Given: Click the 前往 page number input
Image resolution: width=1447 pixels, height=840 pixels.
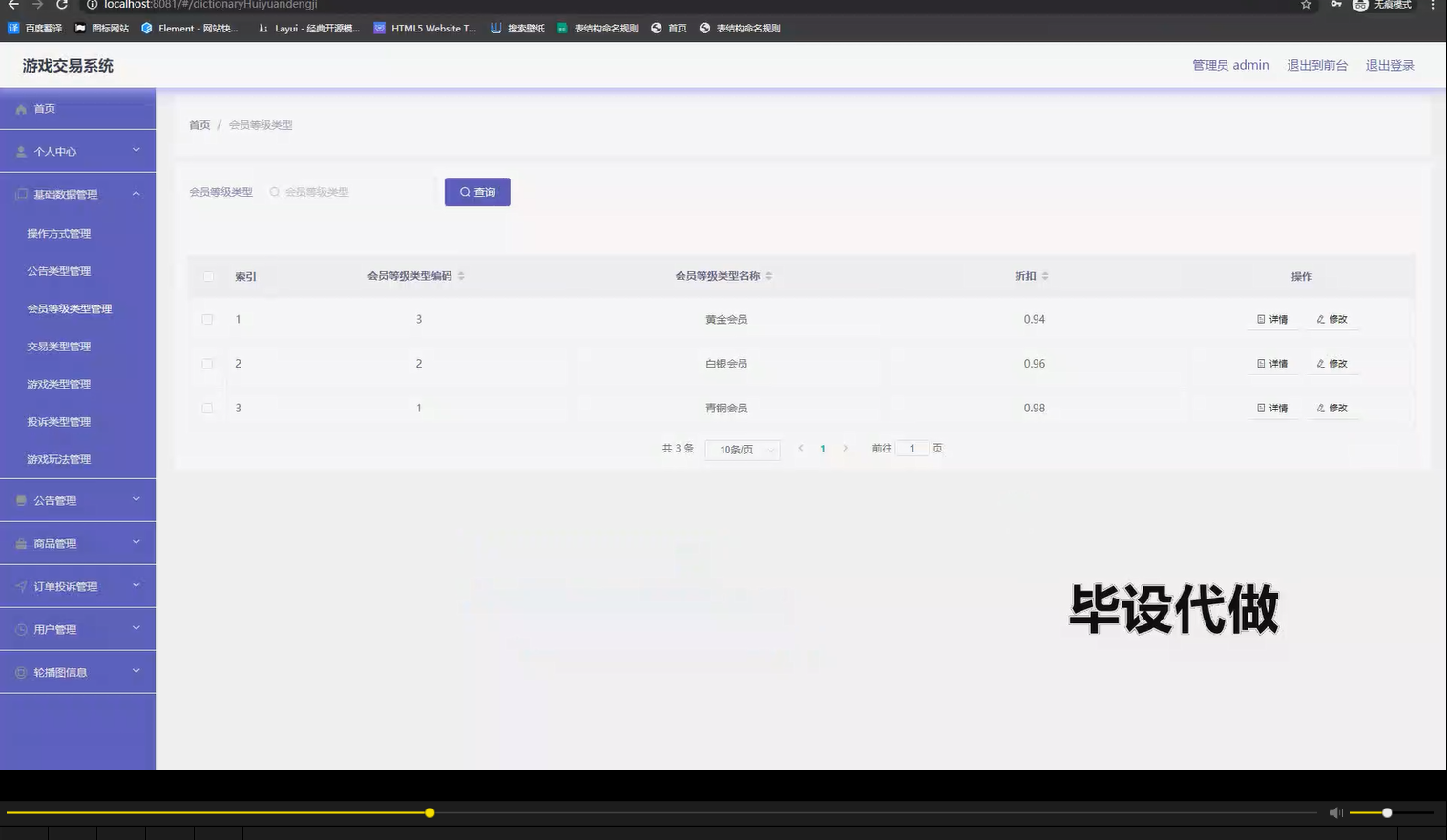Looking at the screenshot, I should [x=912, y=448].
